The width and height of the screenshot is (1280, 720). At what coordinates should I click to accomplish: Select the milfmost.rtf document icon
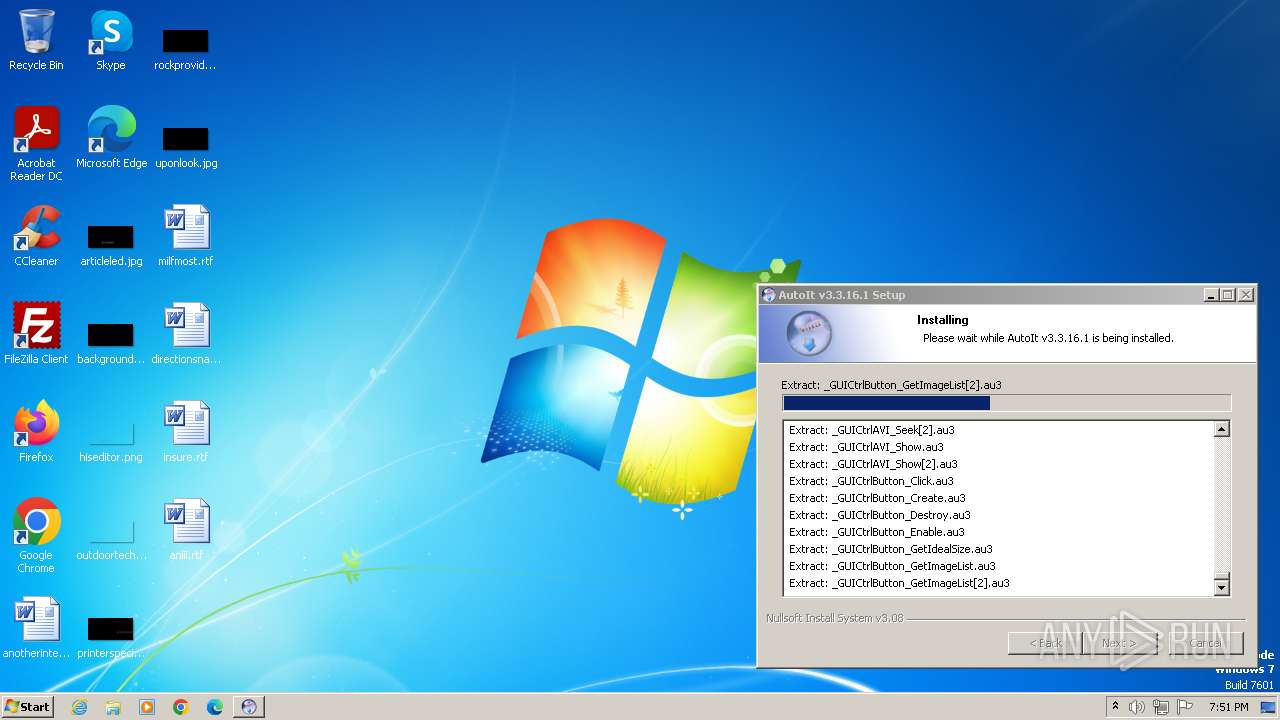click(186, 235)
